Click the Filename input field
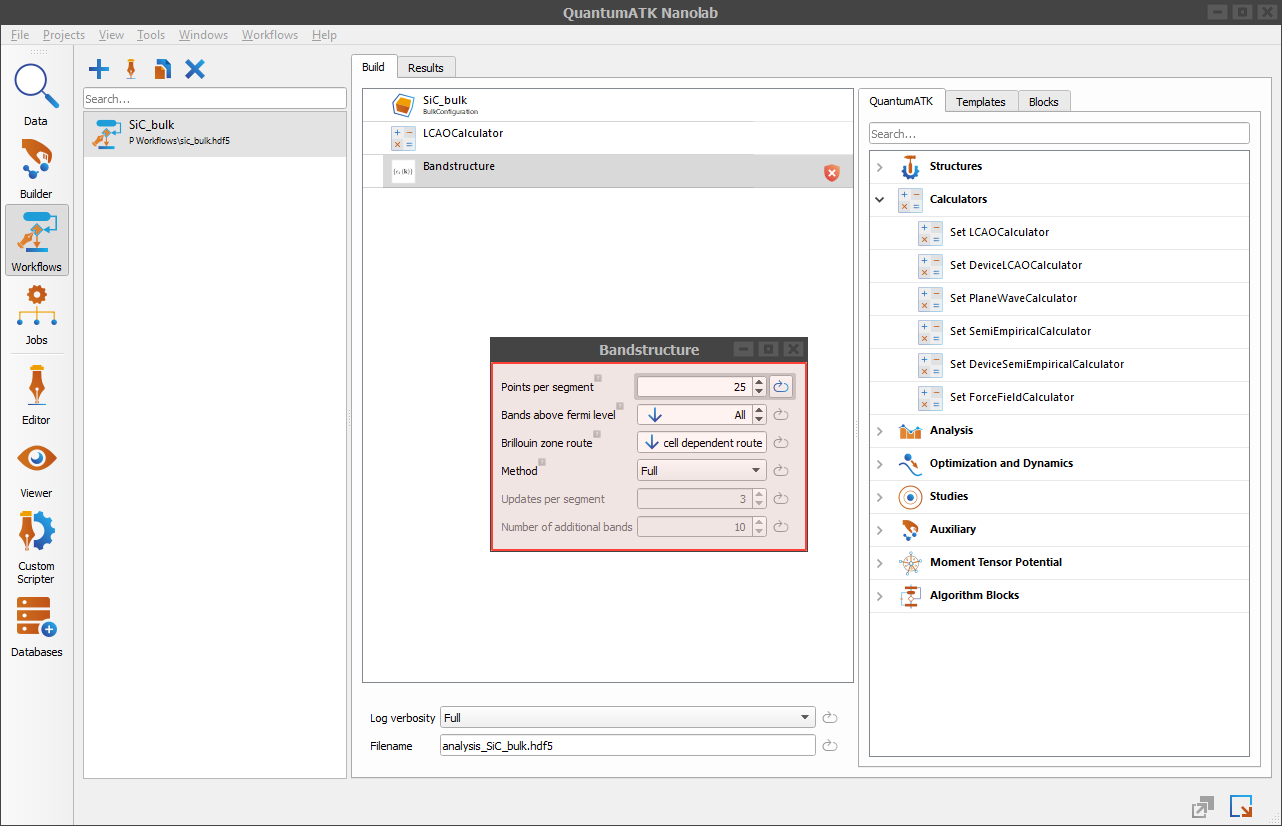Image resolution: width=1282 pixels, height=826 pixels. pos(628,746)
